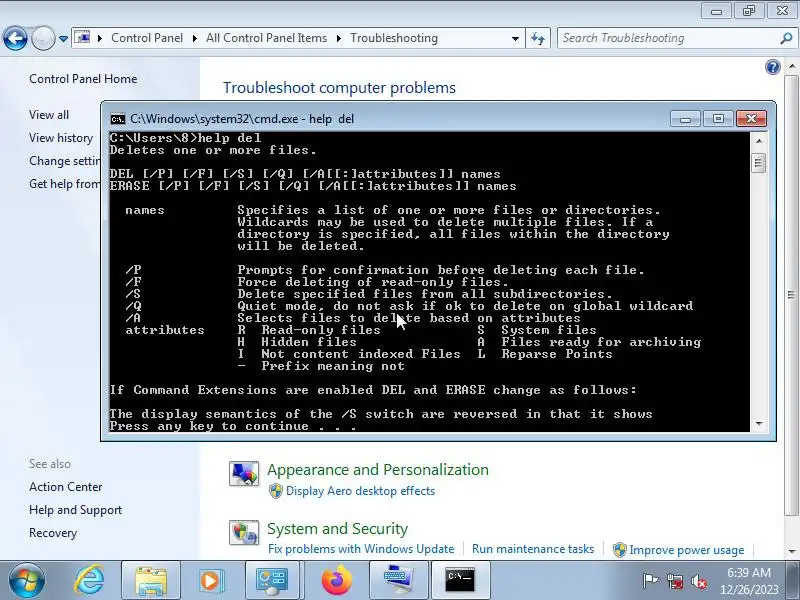Open Appearance and Personalization heading

click(378, 469)
